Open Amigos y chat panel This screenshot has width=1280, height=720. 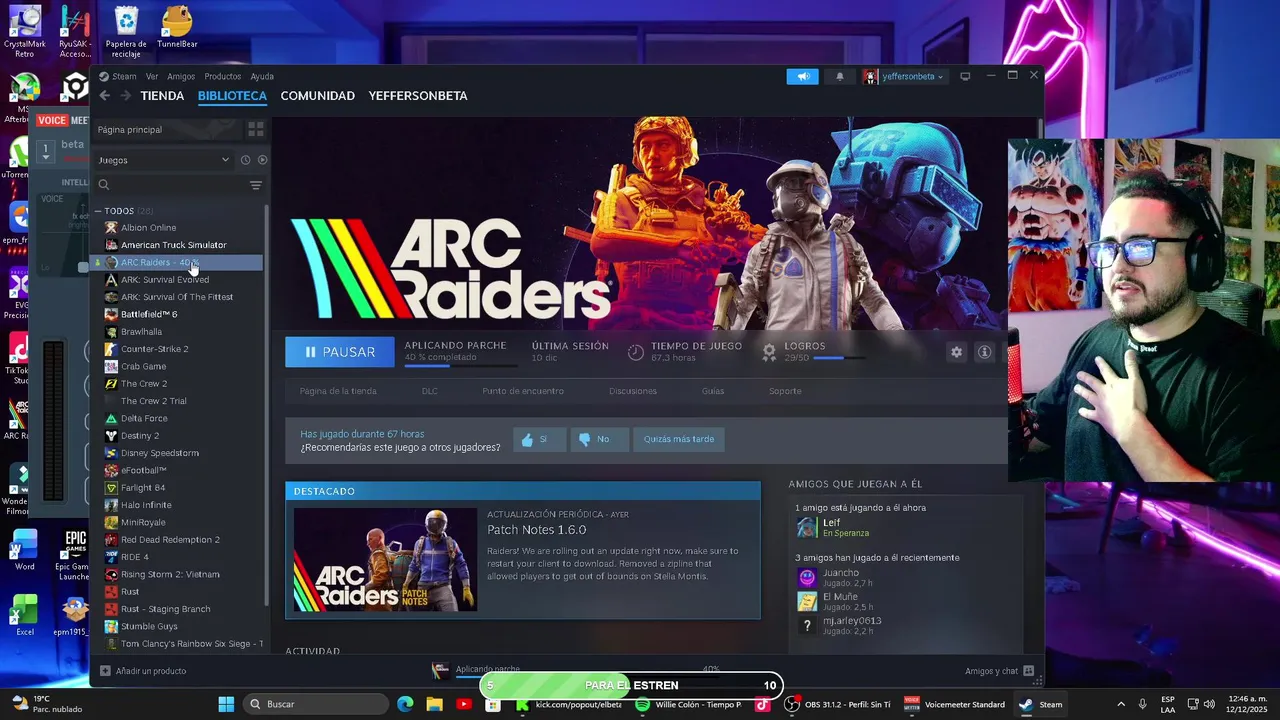999,671
